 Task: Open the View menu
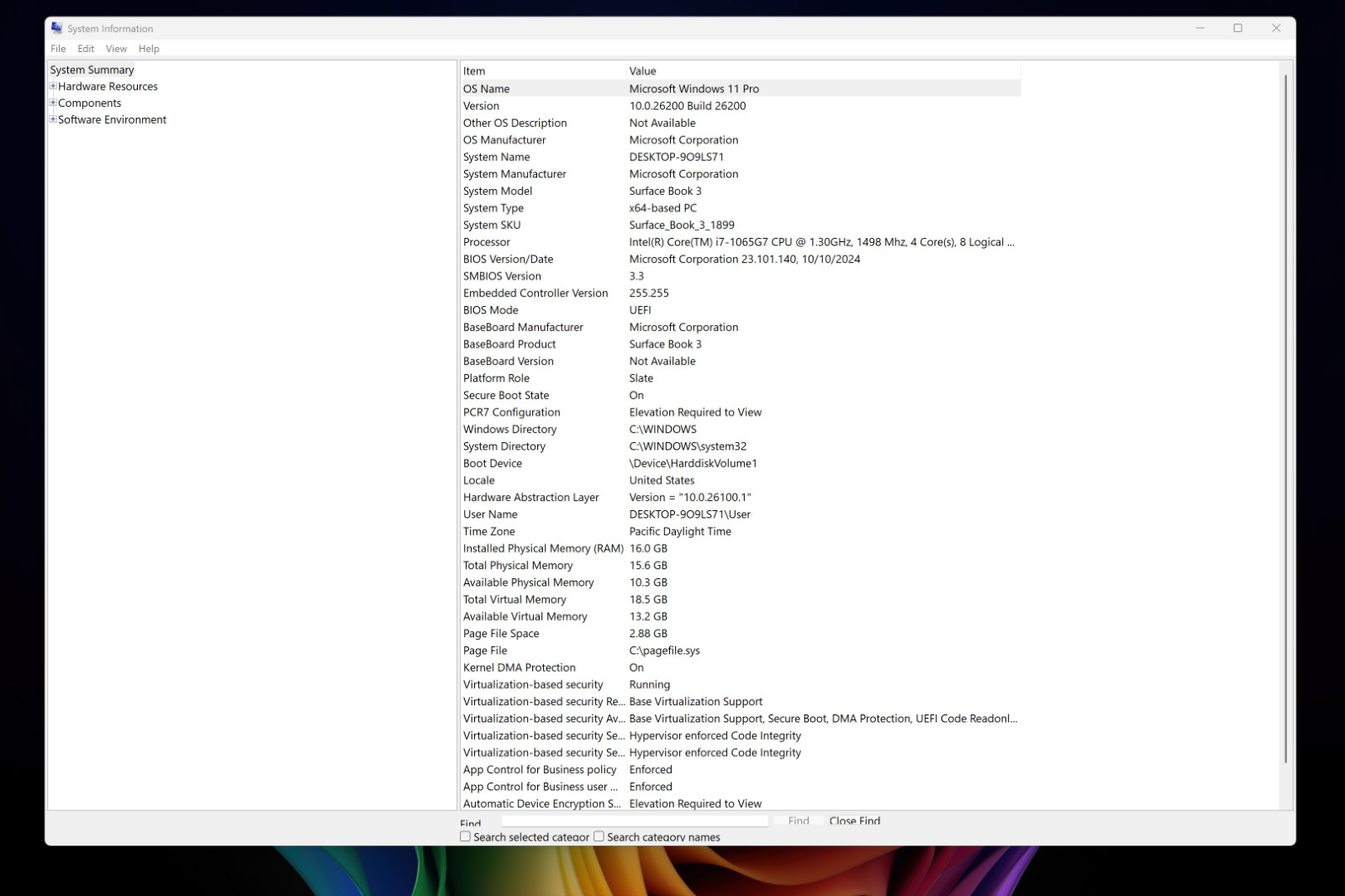point(116,49)
